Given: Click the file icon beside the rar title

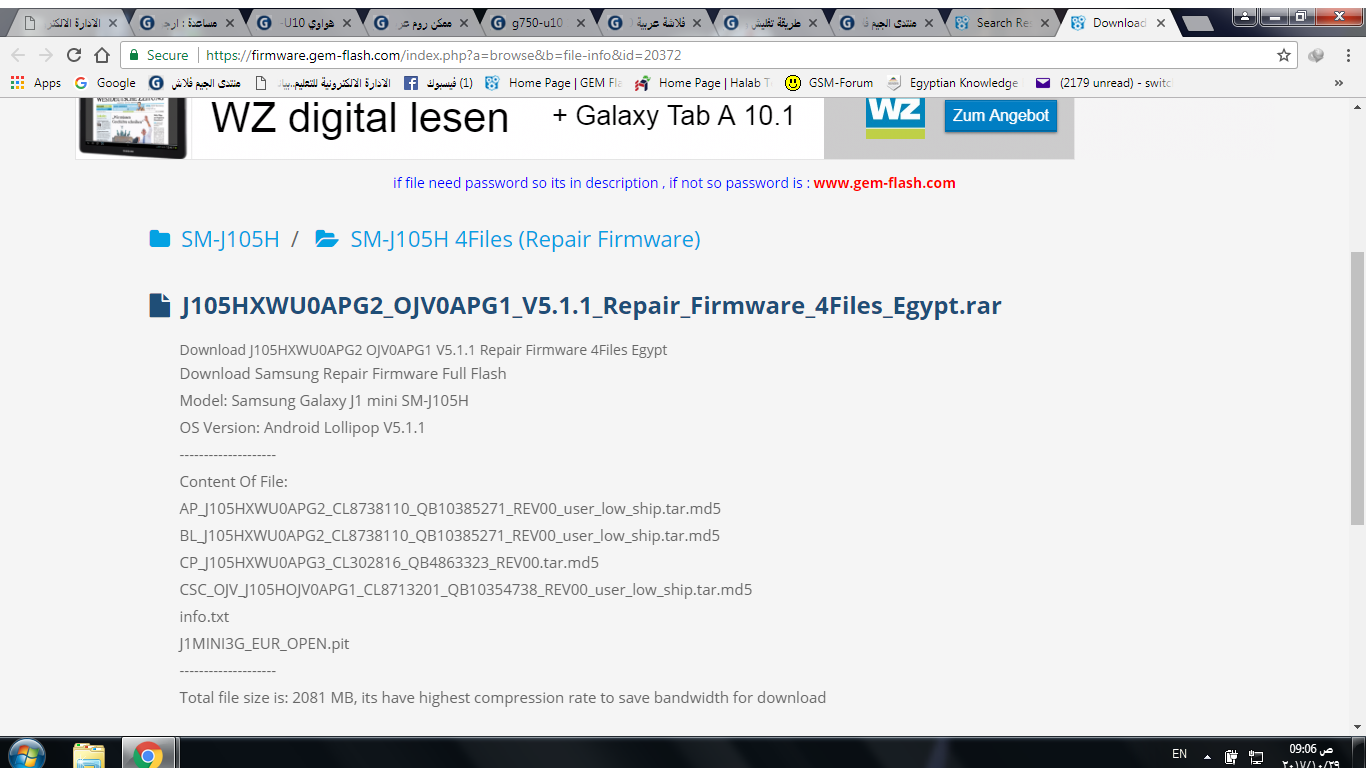Looking at the screenshot, I should point(159,305).
